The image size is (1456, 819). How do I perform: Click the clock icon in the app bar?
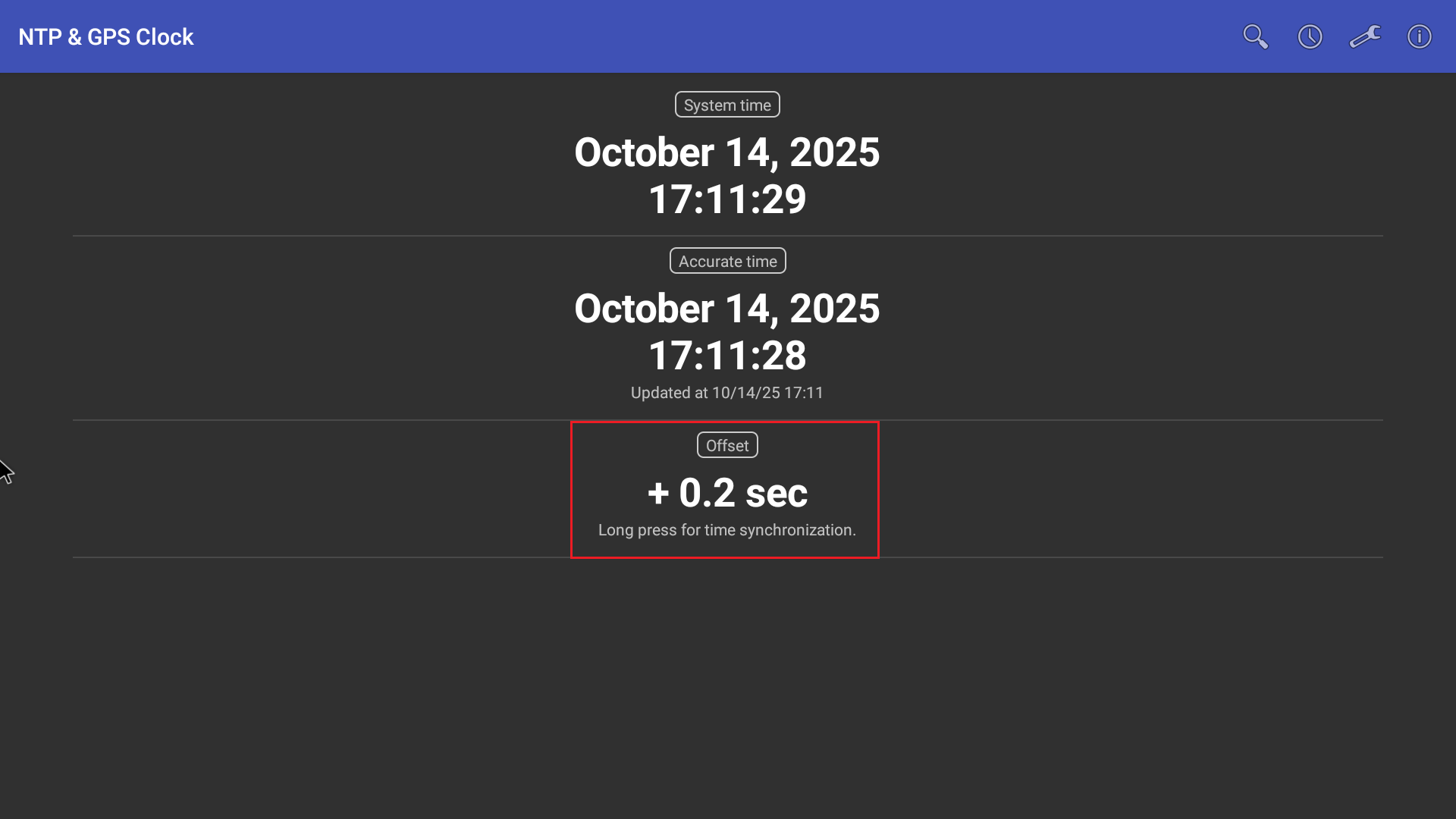pos(1310,36)
